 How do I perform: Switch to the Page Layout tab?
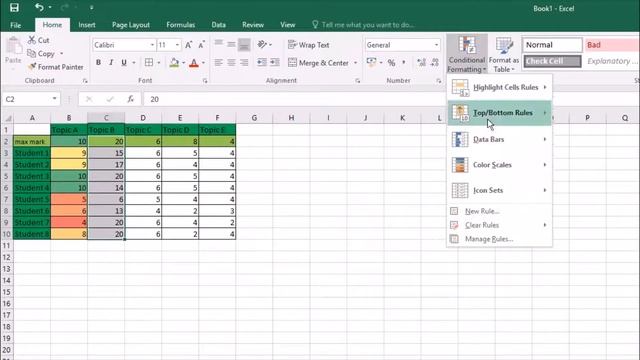(131, 25)
